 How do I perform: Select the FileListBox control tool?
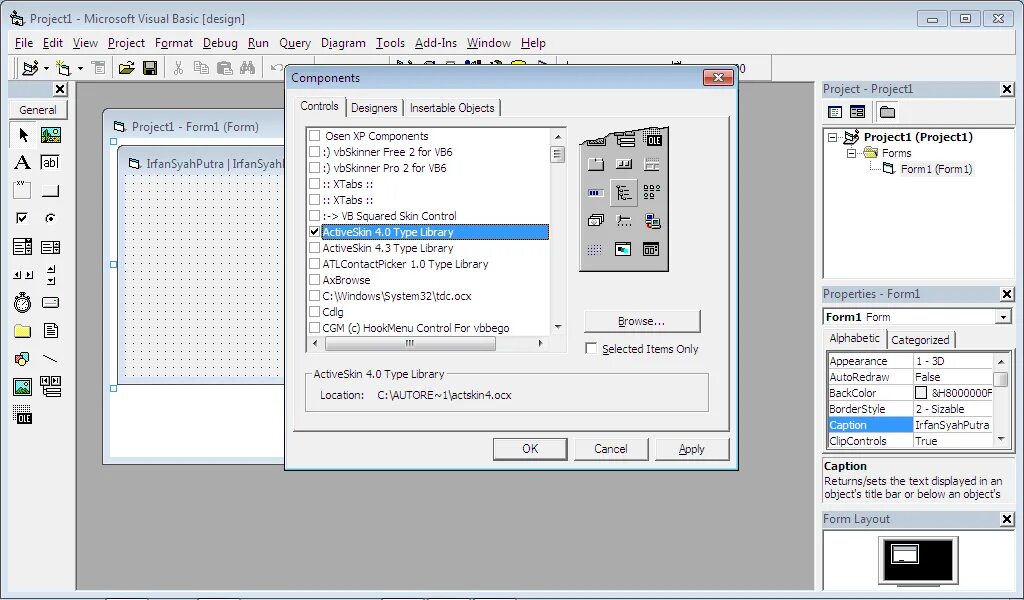tap(51, 331)
